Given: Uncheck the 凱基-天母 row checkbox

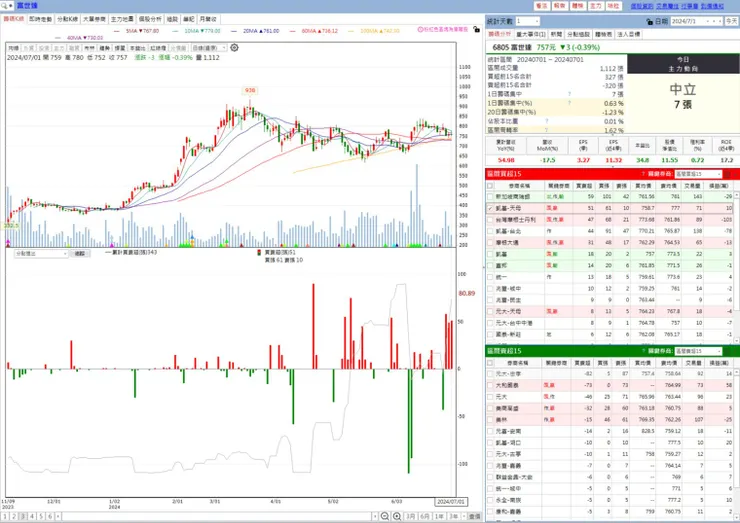Looking at the screenshot, I should (x=490, y=208).
